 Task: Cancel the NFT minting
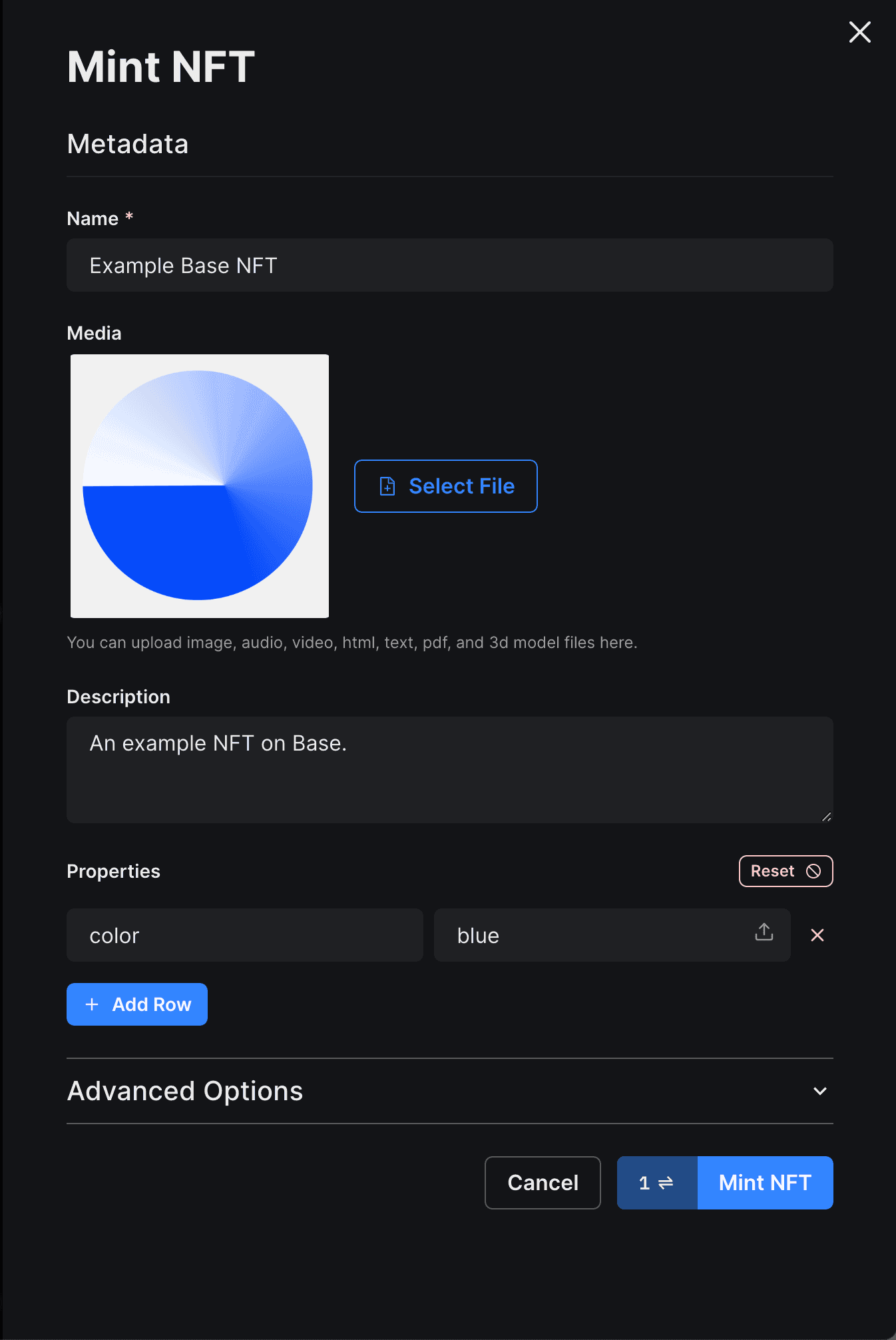tap(543, 1183)
